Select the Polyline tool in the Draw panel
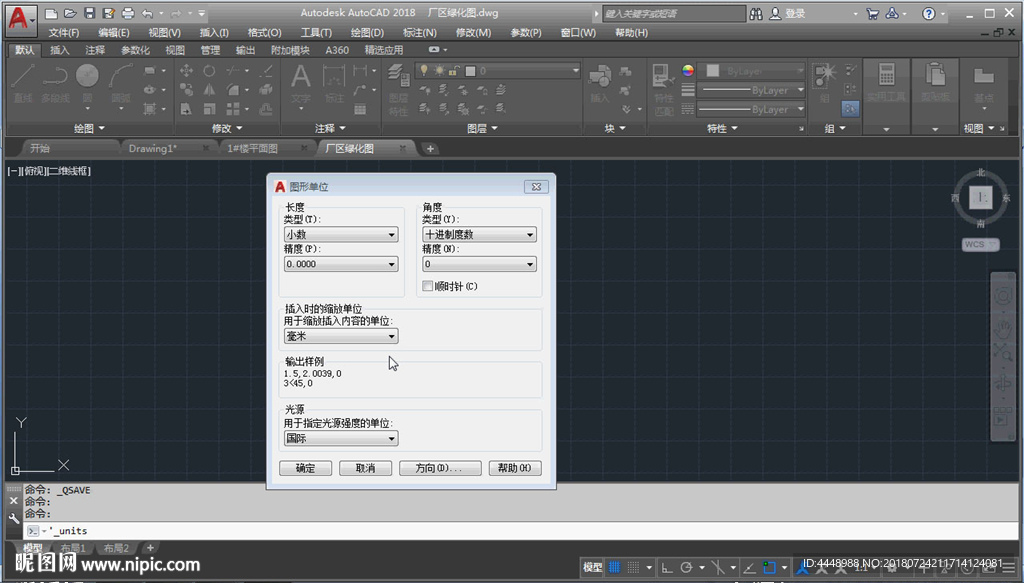Screen dimensions: 1024x583 click(x=56, y=82)
